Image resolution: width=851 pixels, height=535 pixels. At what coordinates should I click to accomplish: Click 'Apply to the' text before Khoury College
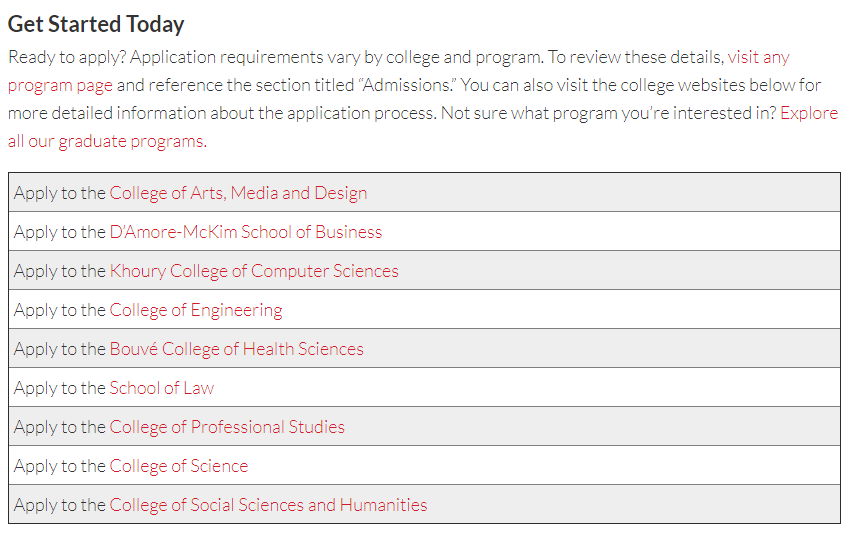coord(60,271)
